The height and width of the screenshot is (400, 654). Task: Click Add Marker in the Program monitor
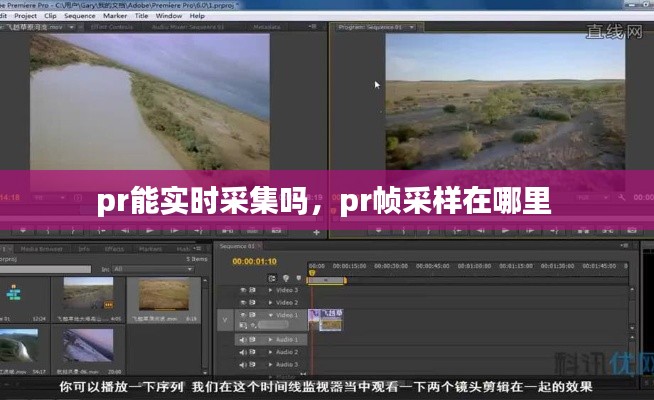point(378,230)
